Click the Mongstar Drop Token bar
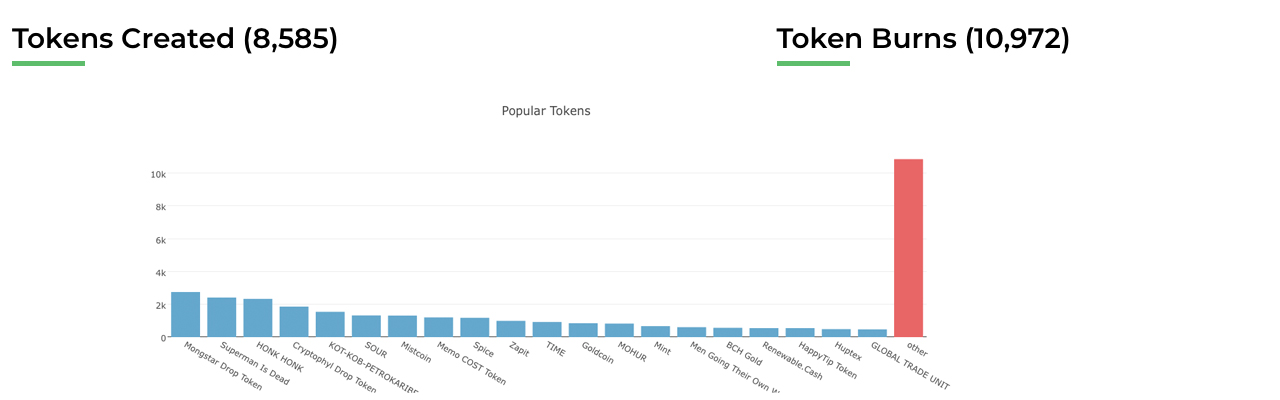The image size is (1280, 400). (186, 315)
